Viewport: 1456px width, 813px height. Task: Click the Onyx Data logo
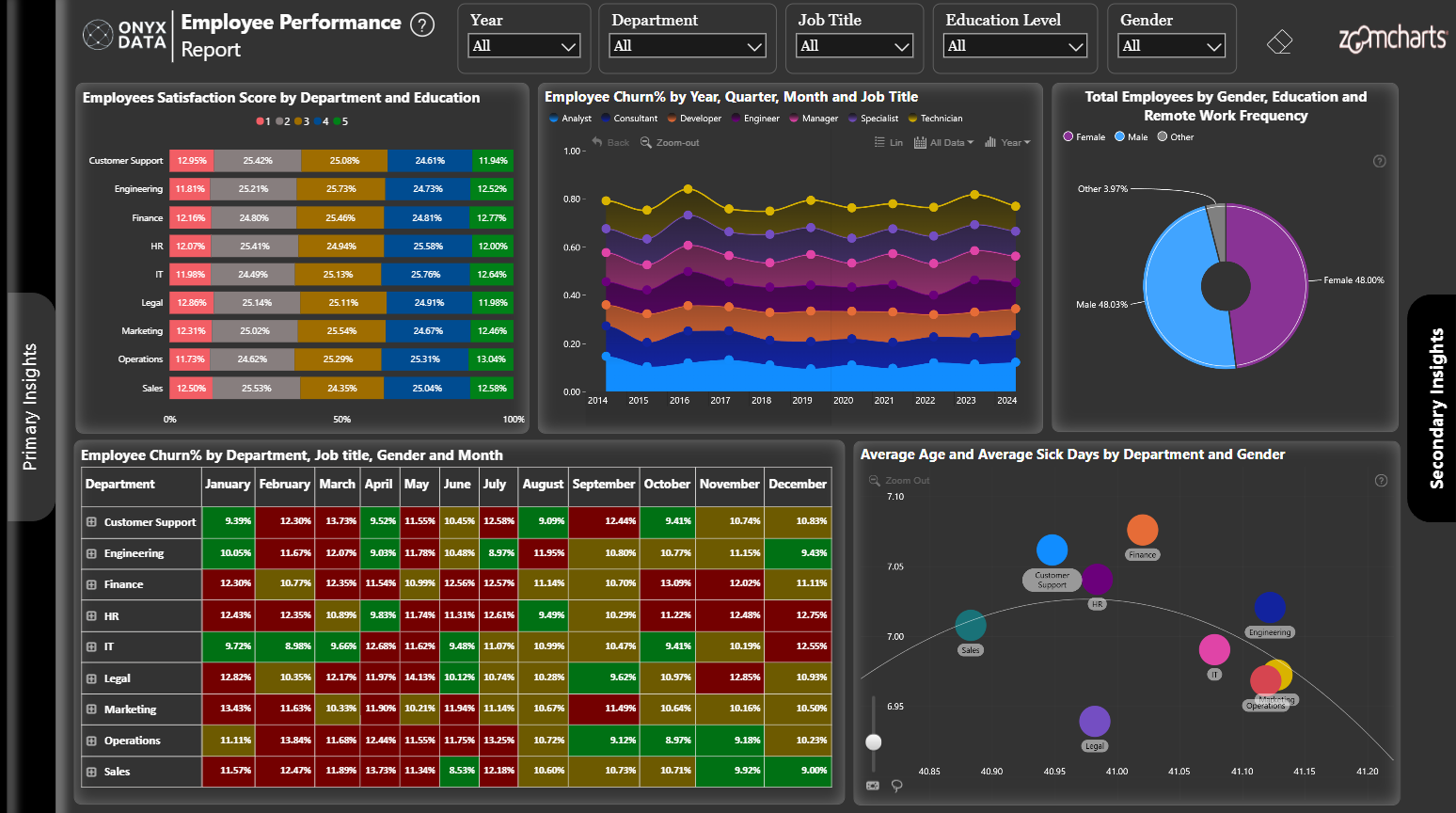tap(125, 35)
